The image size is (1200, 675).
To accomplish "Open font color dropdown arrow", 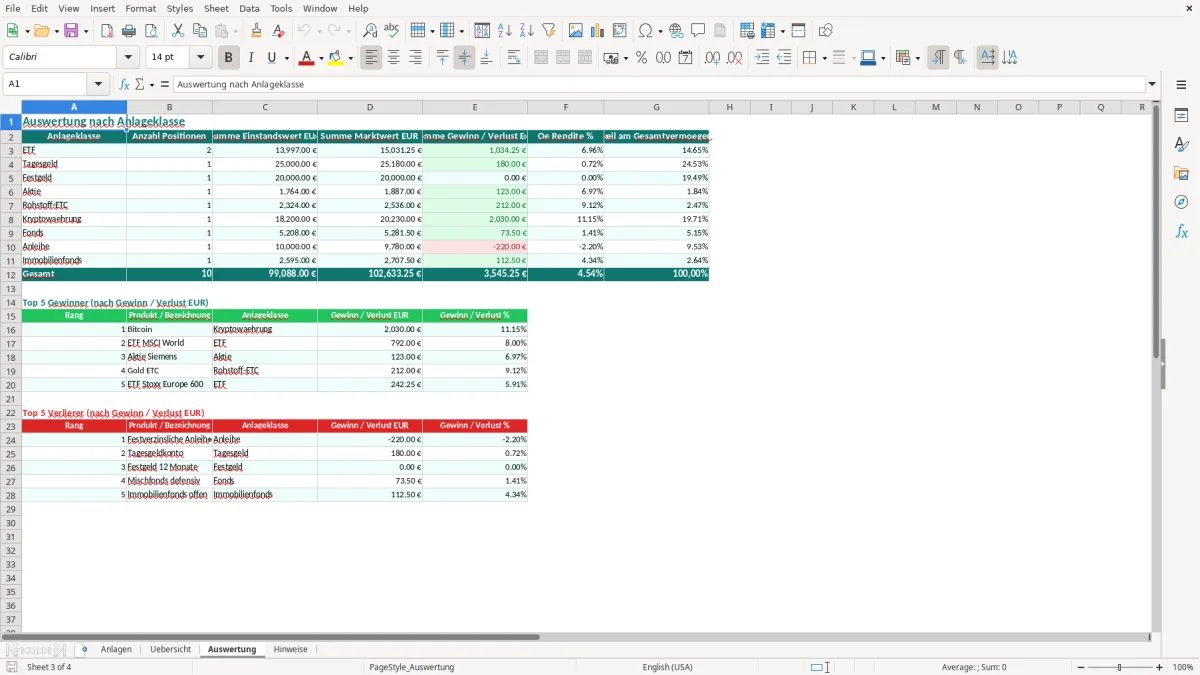I will 321,58.
